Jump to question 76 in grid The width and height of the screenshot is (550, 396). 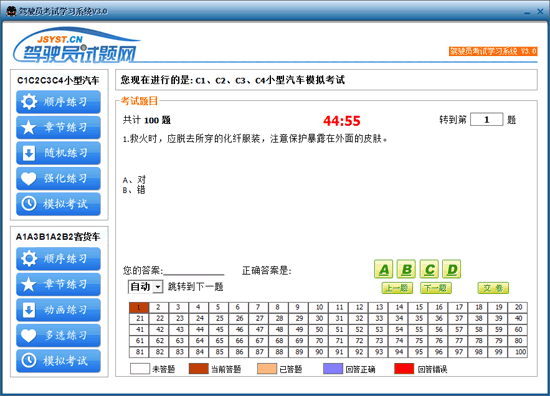coord(438,341)
